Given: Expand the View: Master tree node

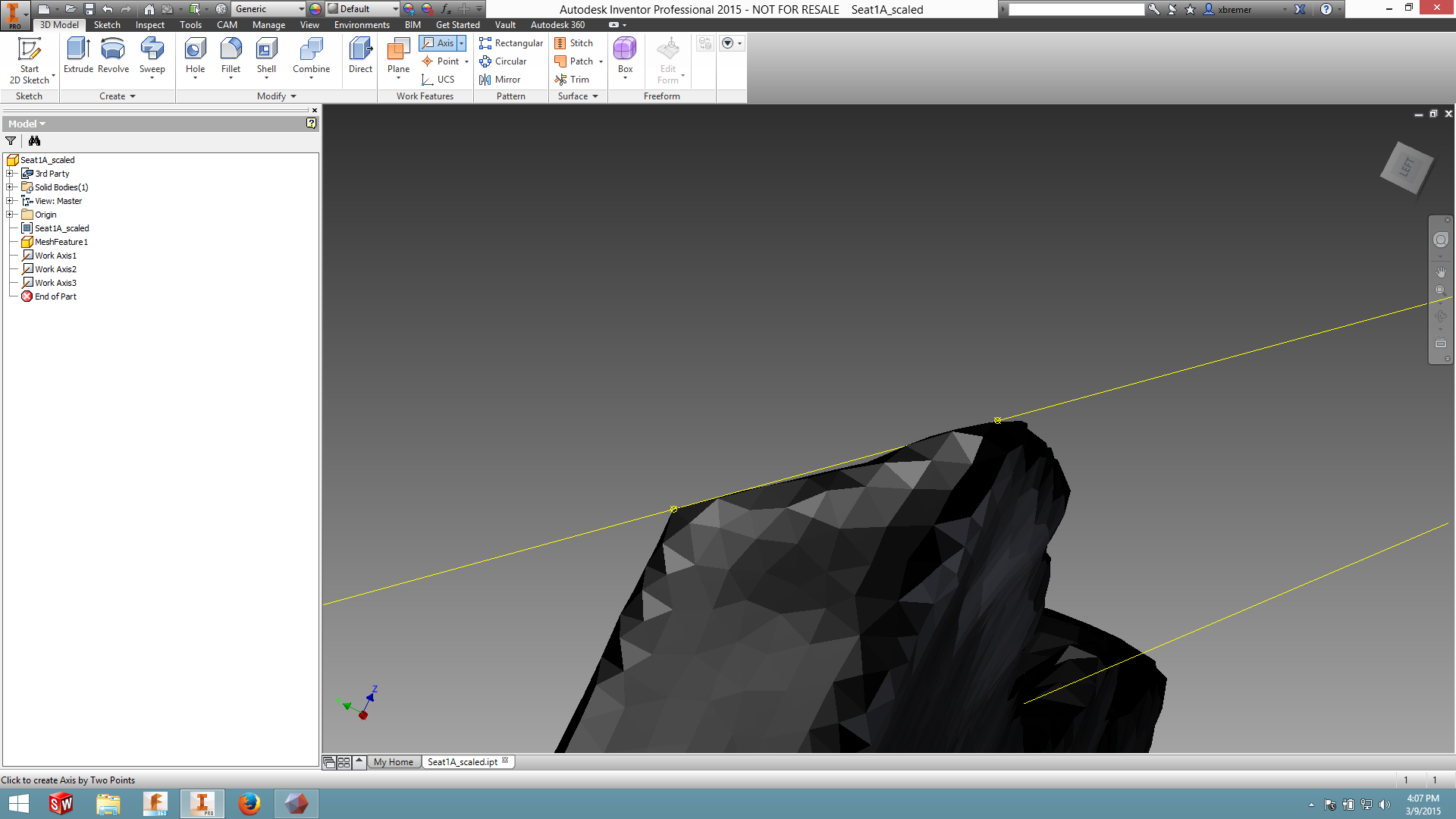Looking at the screenshot, I should (10, 201).
